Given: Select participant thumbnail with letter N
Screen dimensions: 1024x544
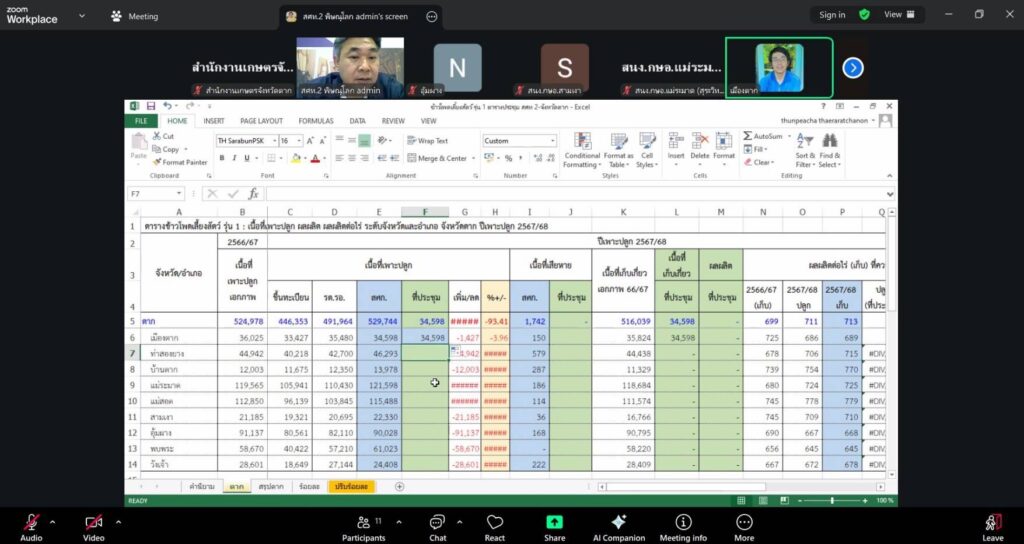Looking at the screenshot, I should tap(457, 68).
